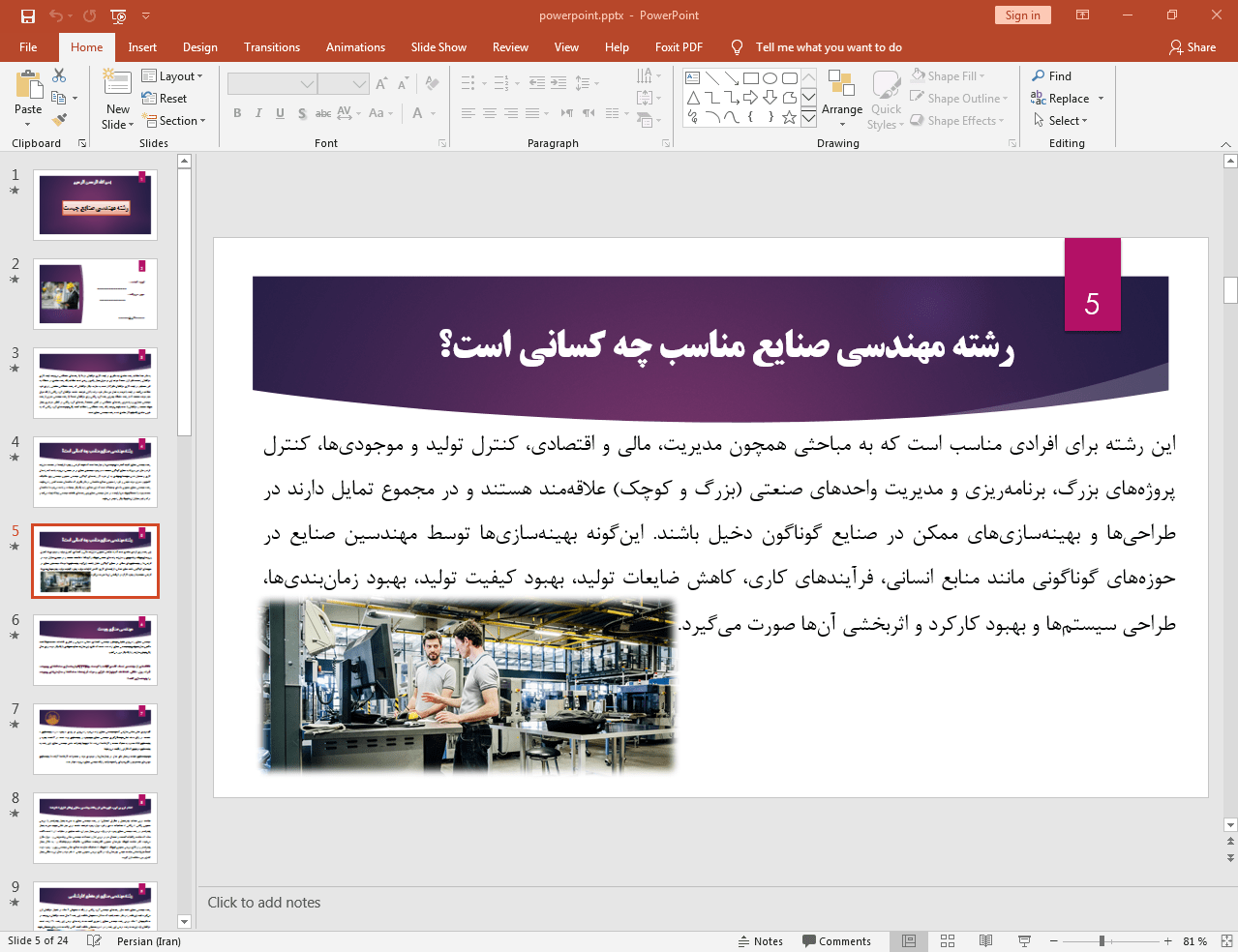1238x952 pixels.
Task: Insert a rectangle shape
Action: (750, 76)
